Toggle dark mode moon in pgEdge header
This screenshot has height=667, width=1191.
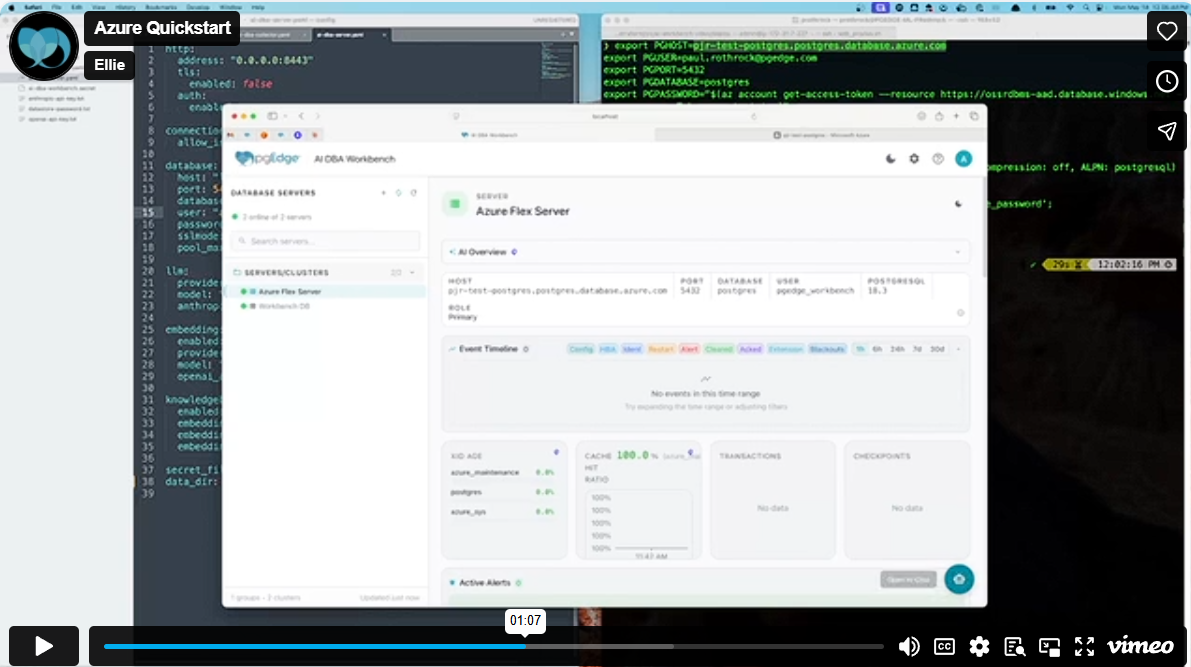891,159
